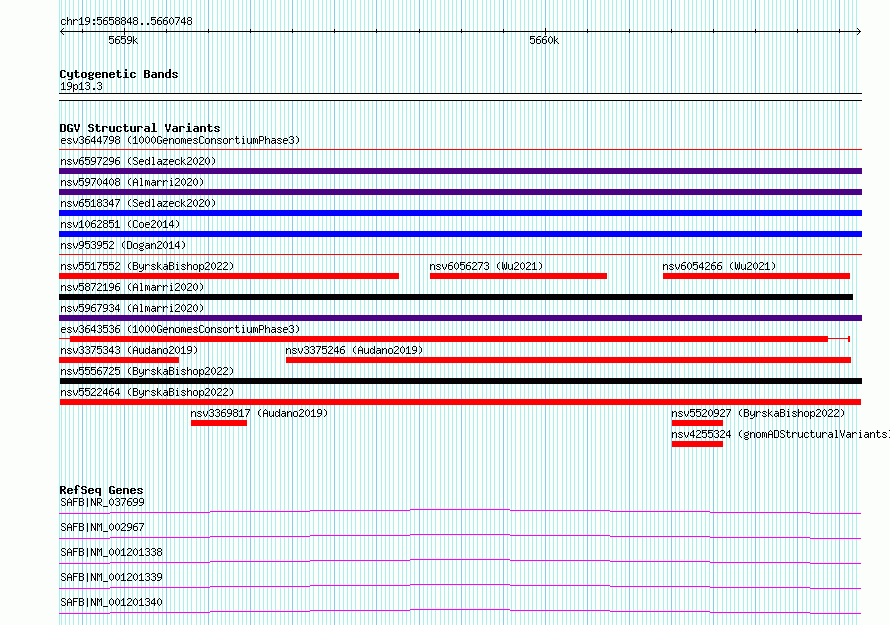Image resolution: width=890 pixels, height=625 pixels.
Task: Open variant nsv4255324 (gnomADStructuralVariants)
Action: tap(780, 434)
